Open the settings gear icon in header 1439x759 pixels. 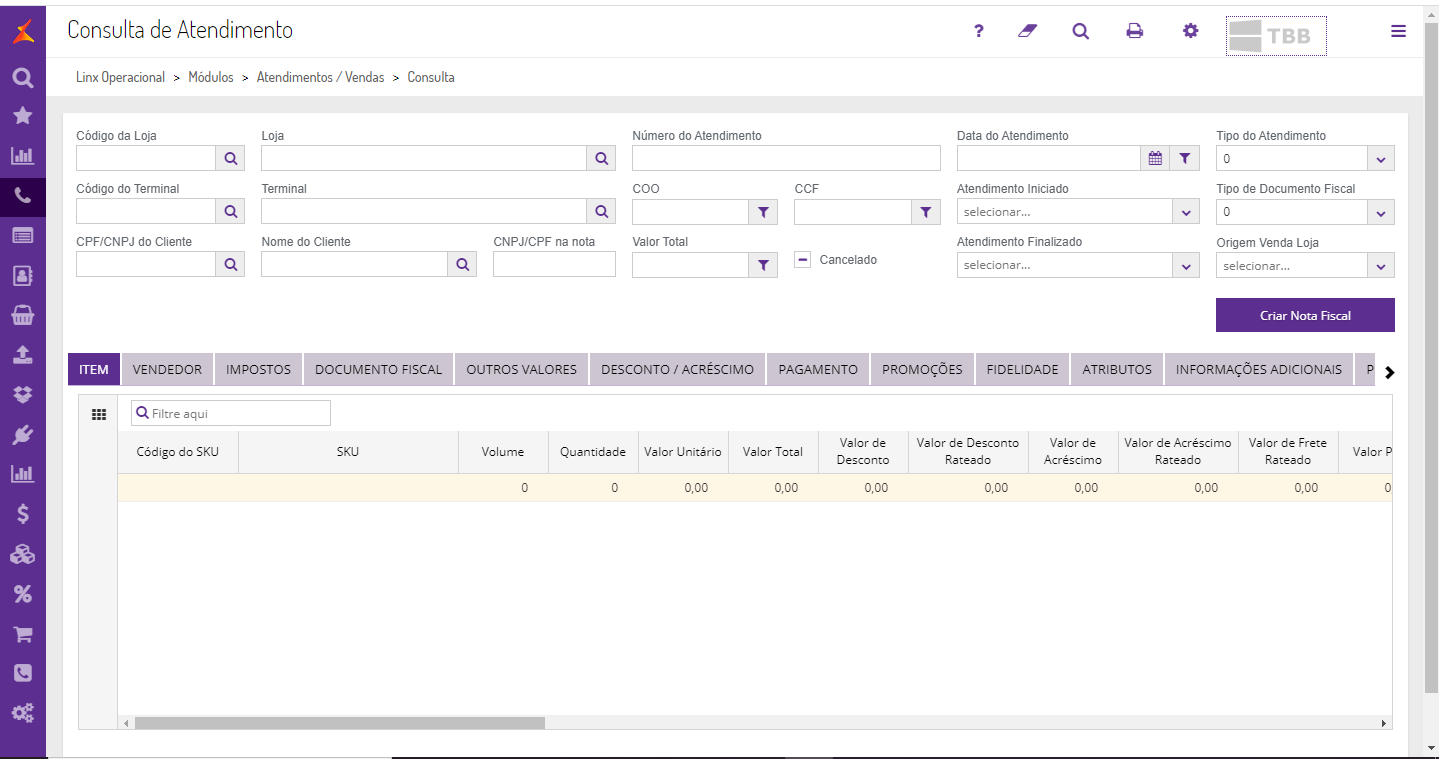(1190, 31)
